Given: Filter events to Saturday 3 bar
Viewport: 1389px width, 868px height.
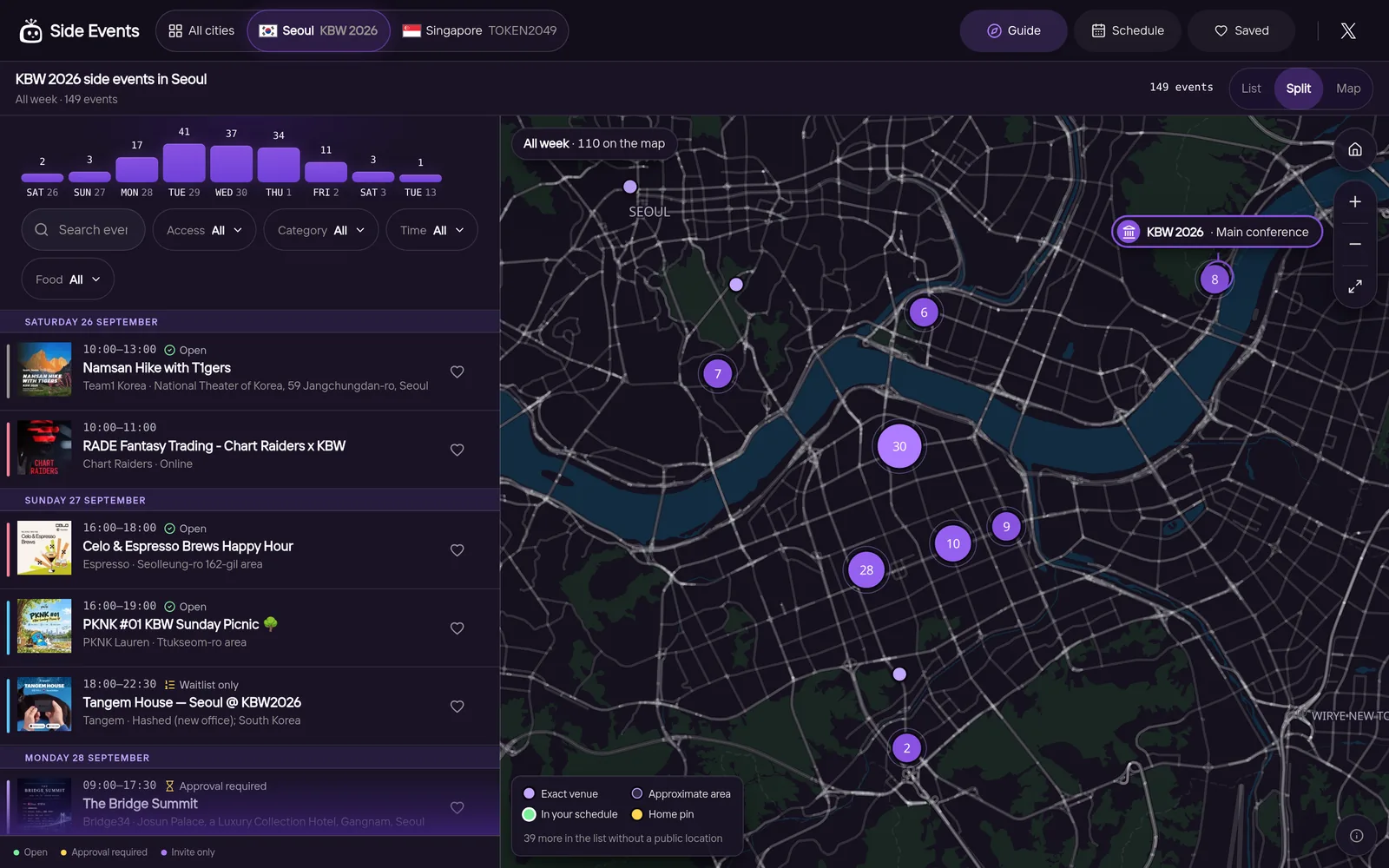Looking at the screenshot, I should tap(373, 177).
